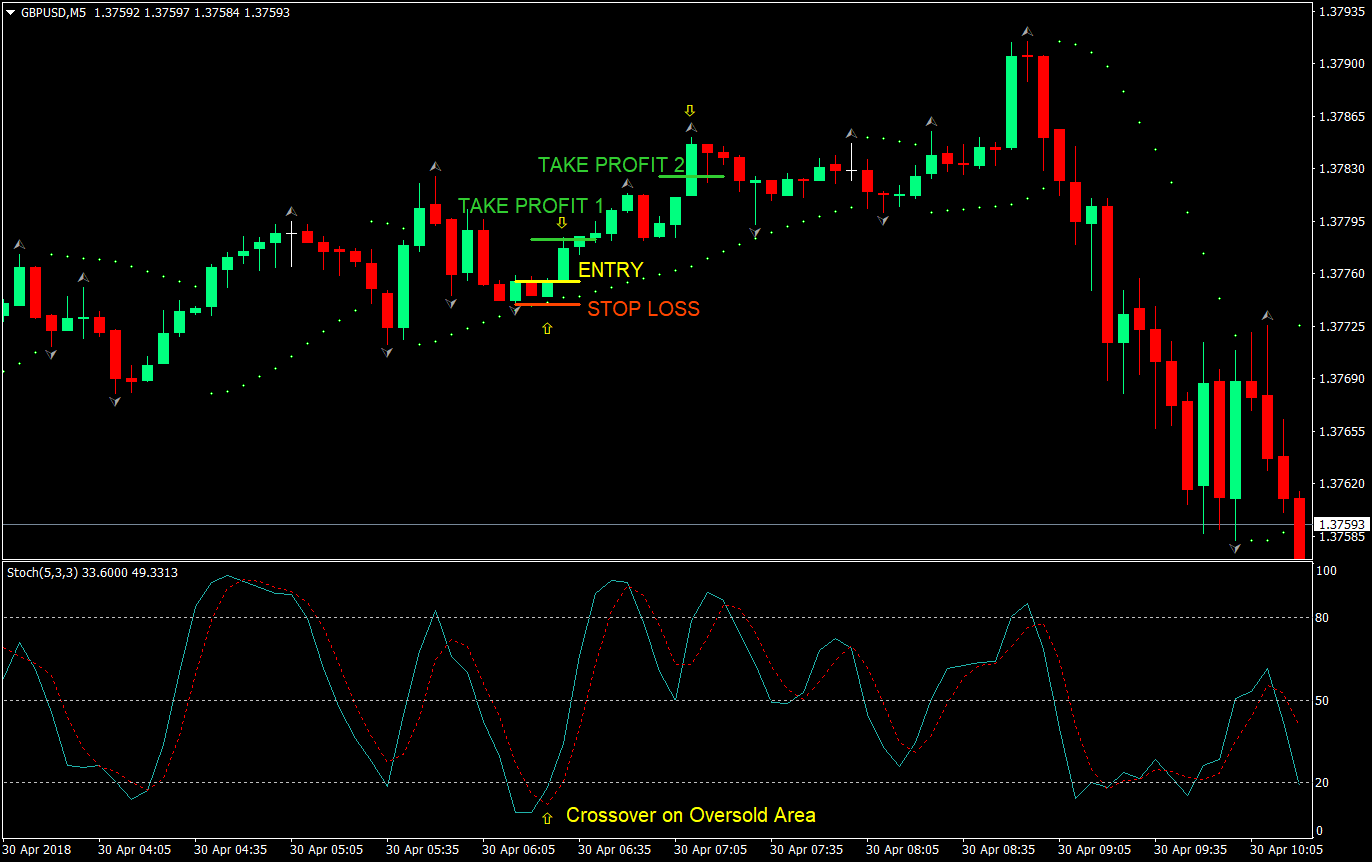Click the green up arrow below the entry candle

[x=547, y=328]
